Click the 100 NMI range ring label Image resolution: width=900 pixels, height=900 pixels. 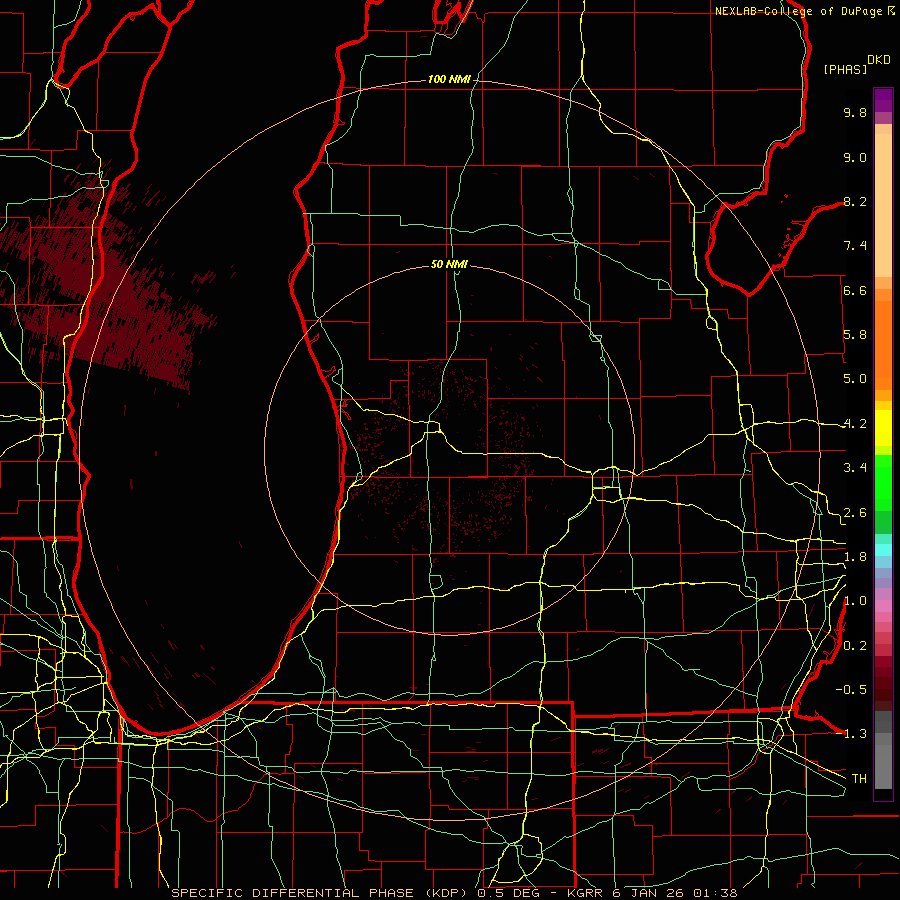click(448, 79)
